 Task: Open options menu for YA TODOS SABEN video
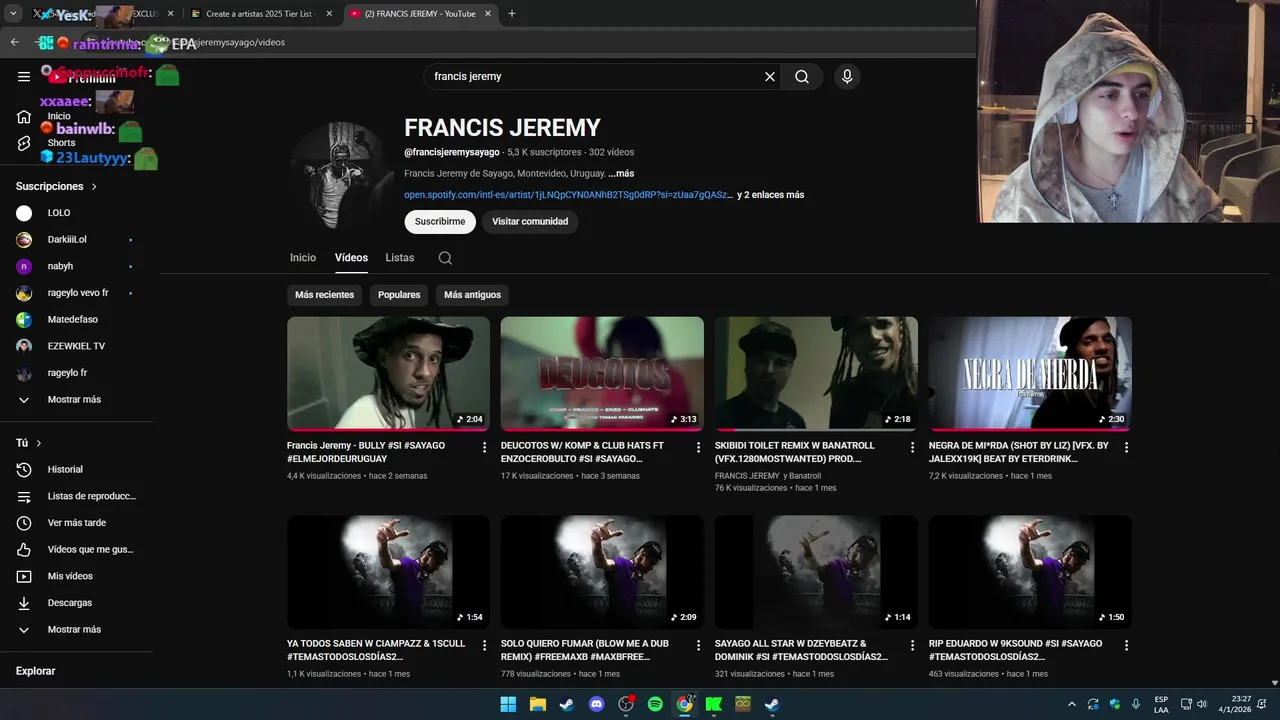point(485,645)
